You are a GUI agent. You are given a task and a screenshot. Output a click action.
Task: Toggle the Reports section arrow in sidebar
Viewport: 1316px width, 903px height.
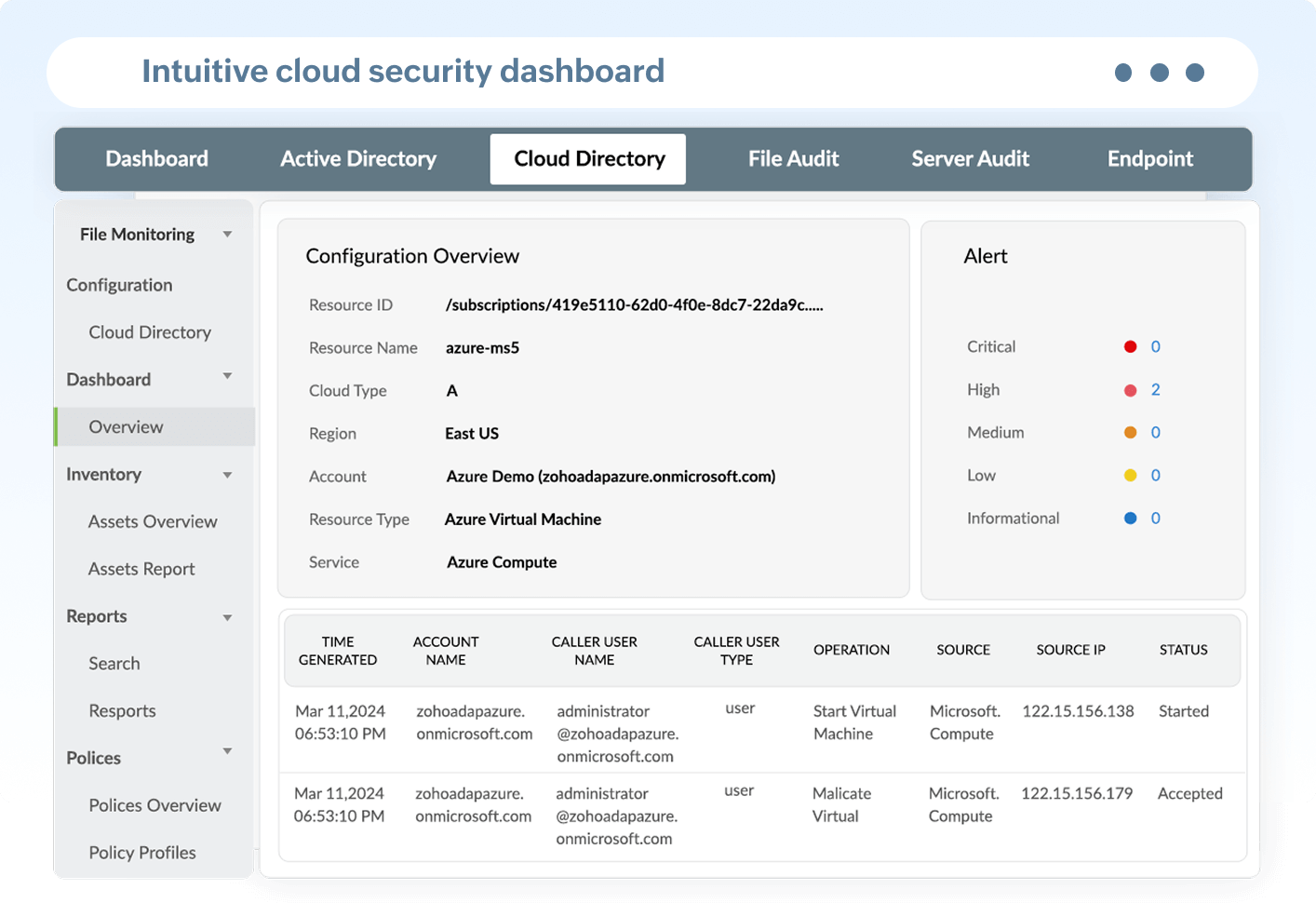(x=227, y=618)
